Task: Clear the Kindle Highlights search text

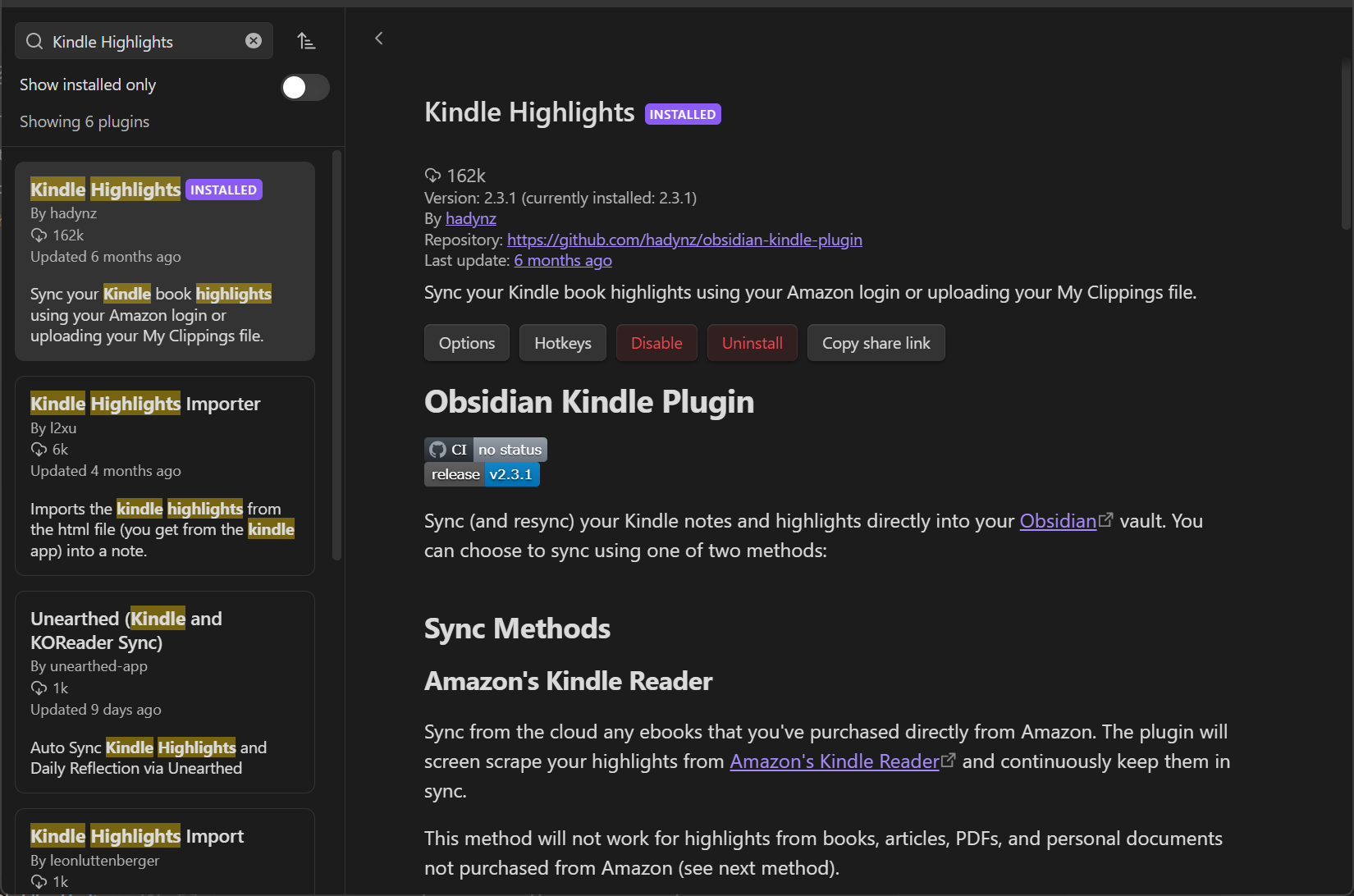Action: click(254, 41)
